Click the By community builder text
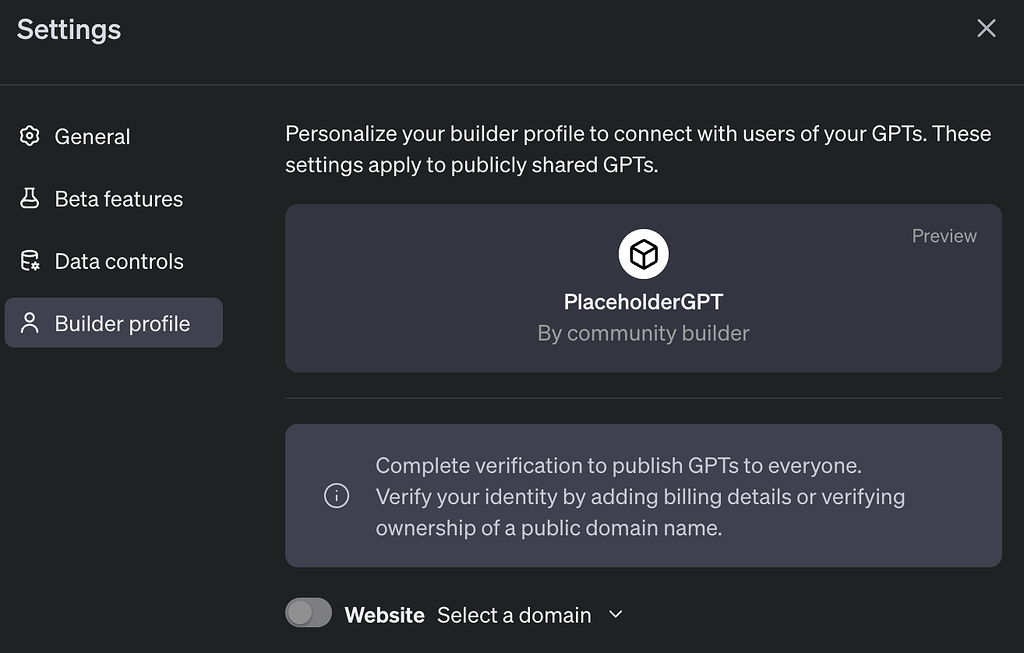Viewport: 1024px width, 653px height. pos(643,333)
